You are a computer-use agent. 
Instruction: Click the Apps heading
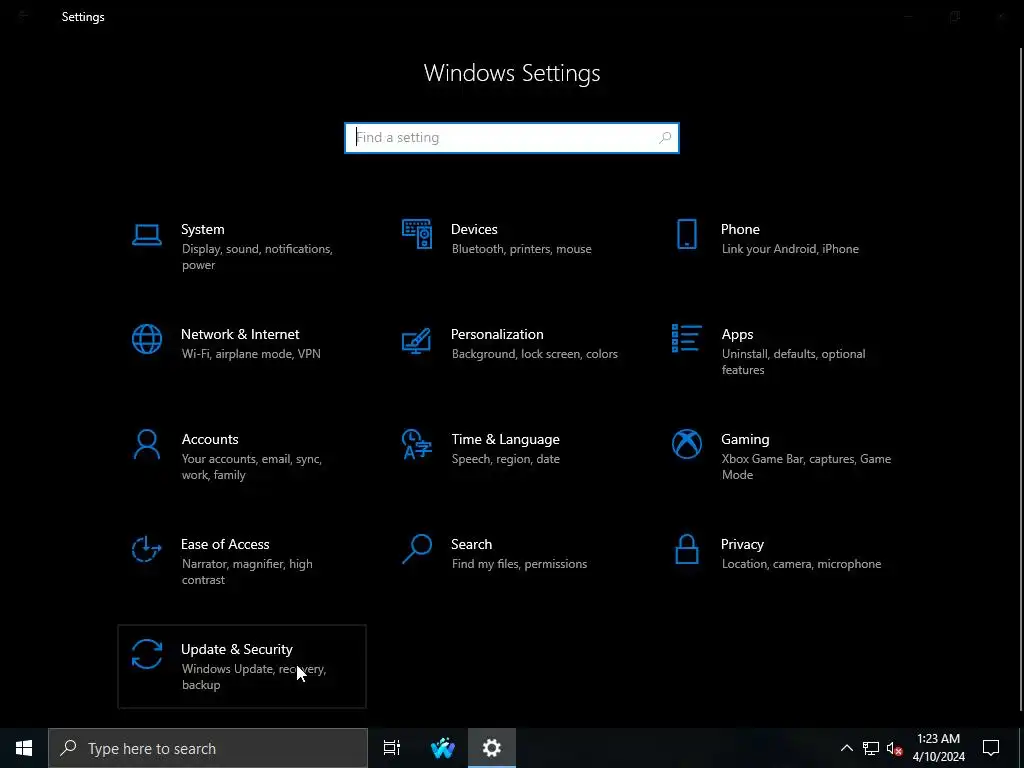(x=737, y=334)
